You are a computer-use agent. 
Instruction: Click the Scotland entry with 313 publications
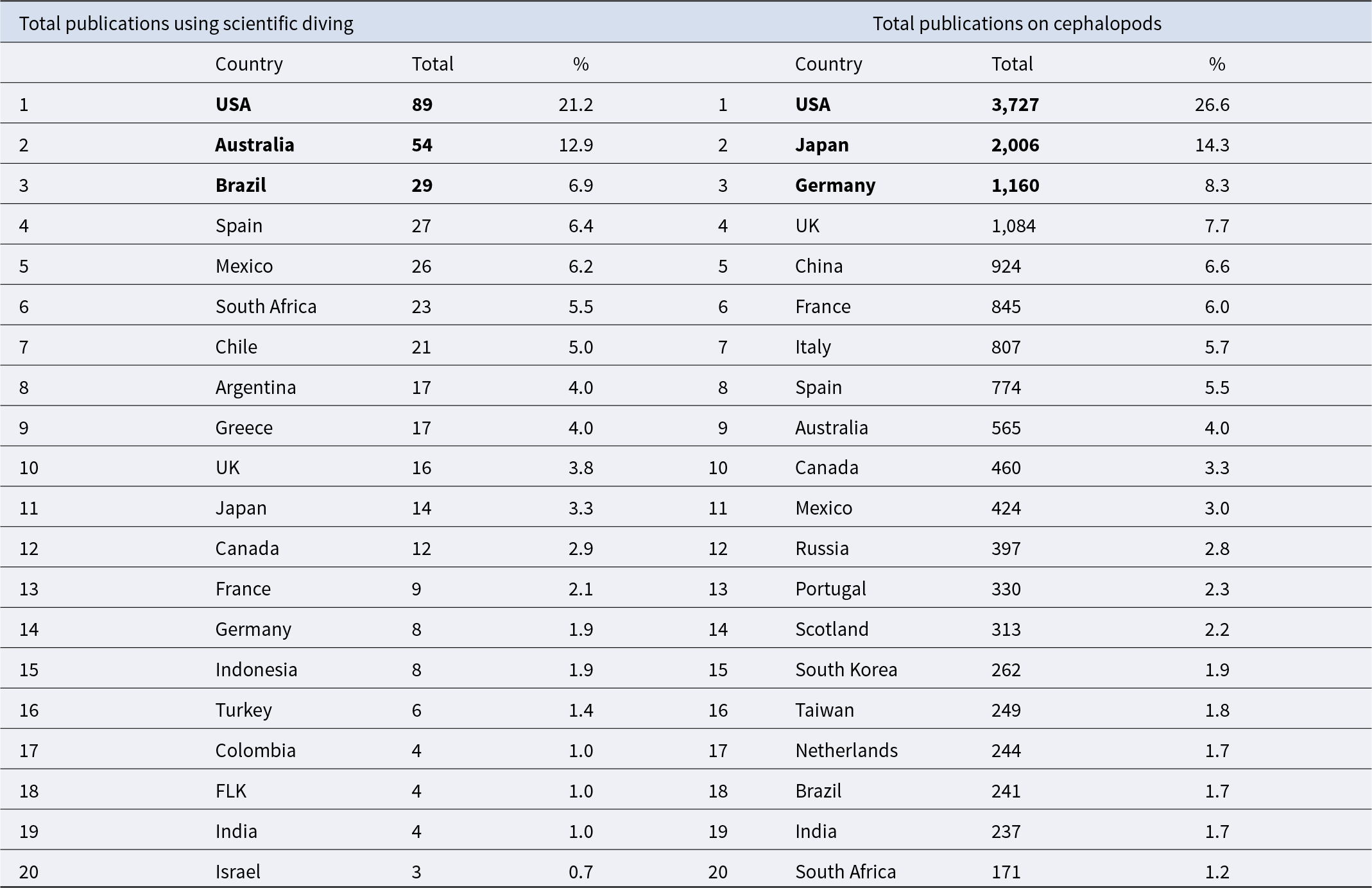point(832,629)
